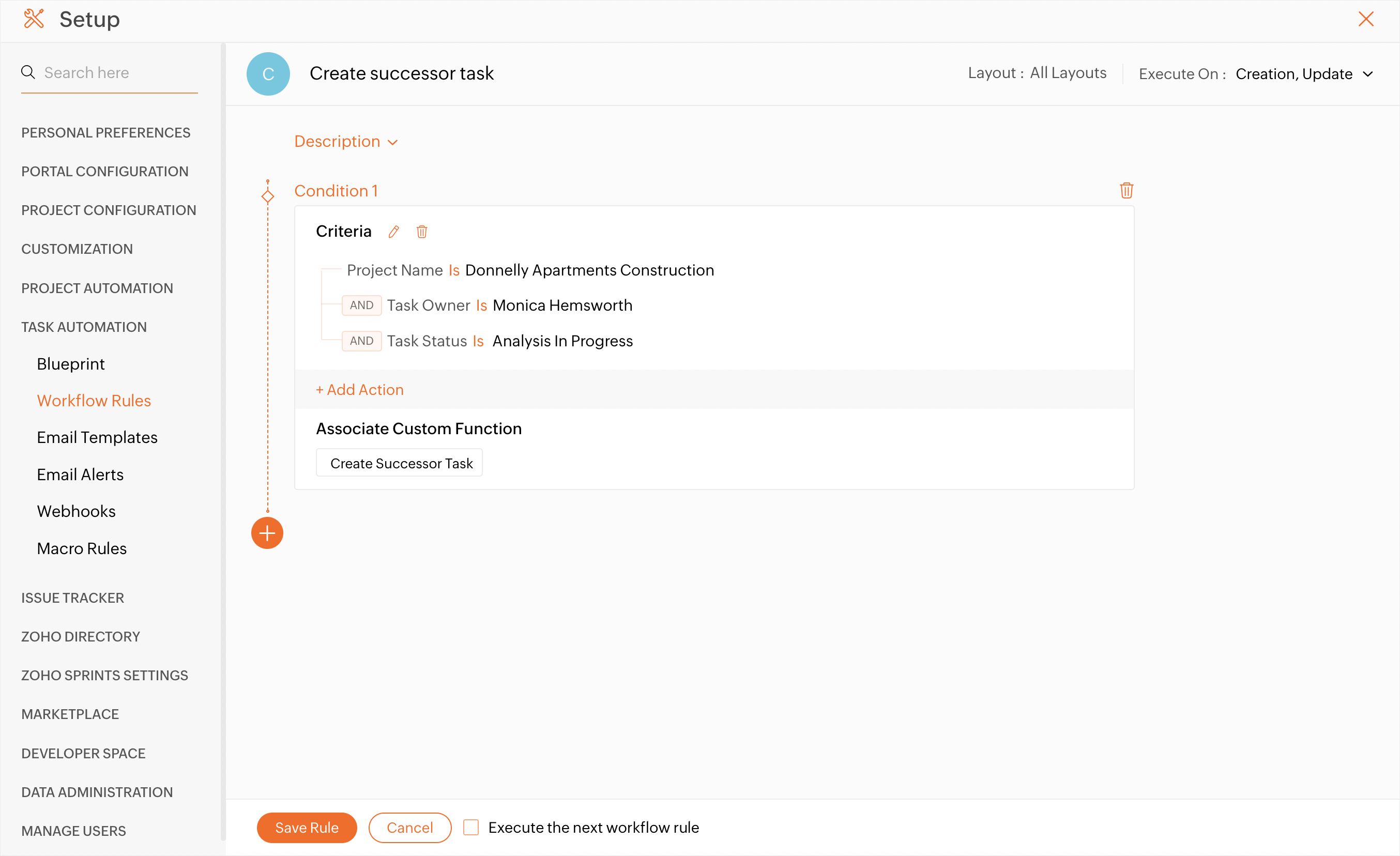The image size is (1400, 856).
Task: Click the Condition 1 diamond marker
Action: coord(268,196)
